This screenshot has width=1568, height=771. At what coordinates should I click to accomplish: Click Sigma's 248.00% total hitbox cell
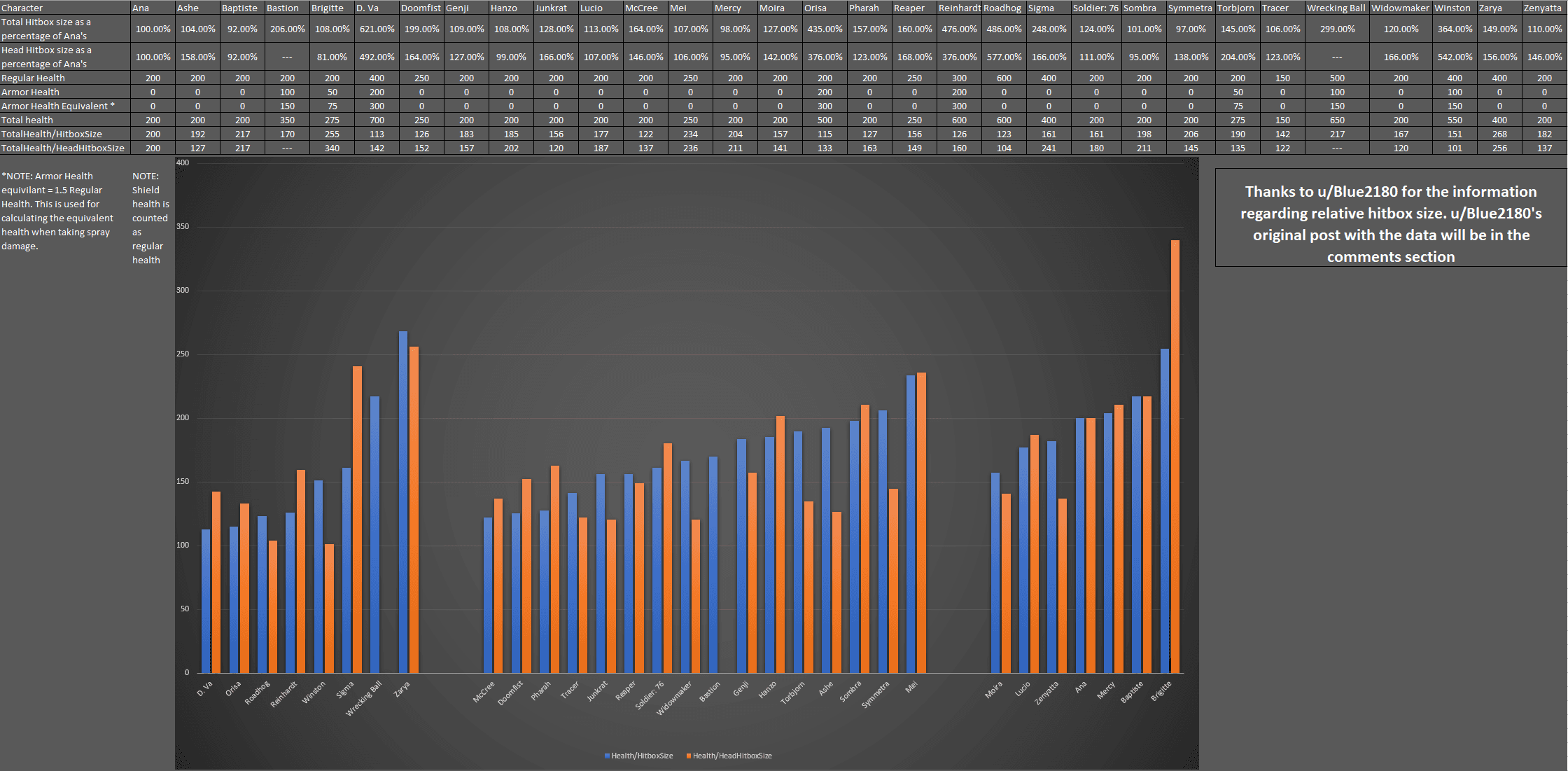tap(1049, 29)
